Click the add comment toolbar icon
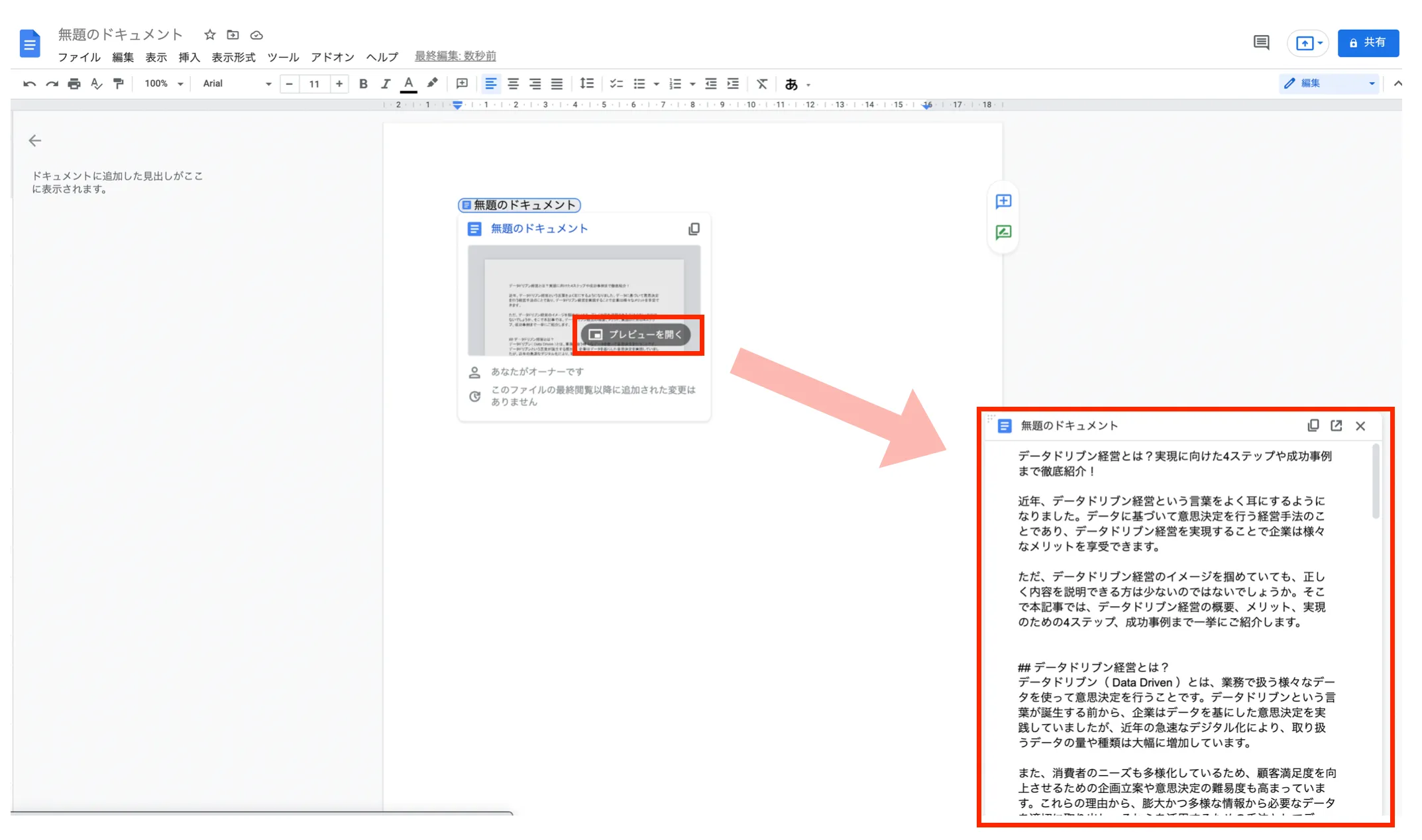This screenshot has height=840, width=1422. click(462, 83)
